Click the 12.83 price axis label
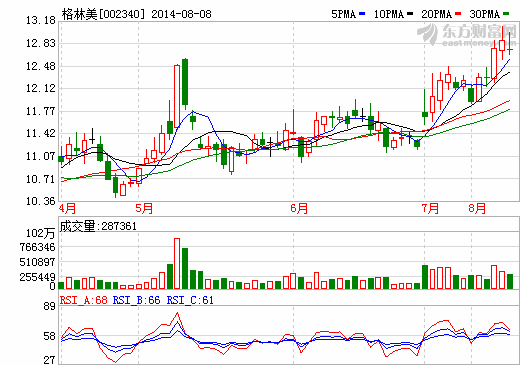This screenshot has height=365, width=520. coord(41,43)
